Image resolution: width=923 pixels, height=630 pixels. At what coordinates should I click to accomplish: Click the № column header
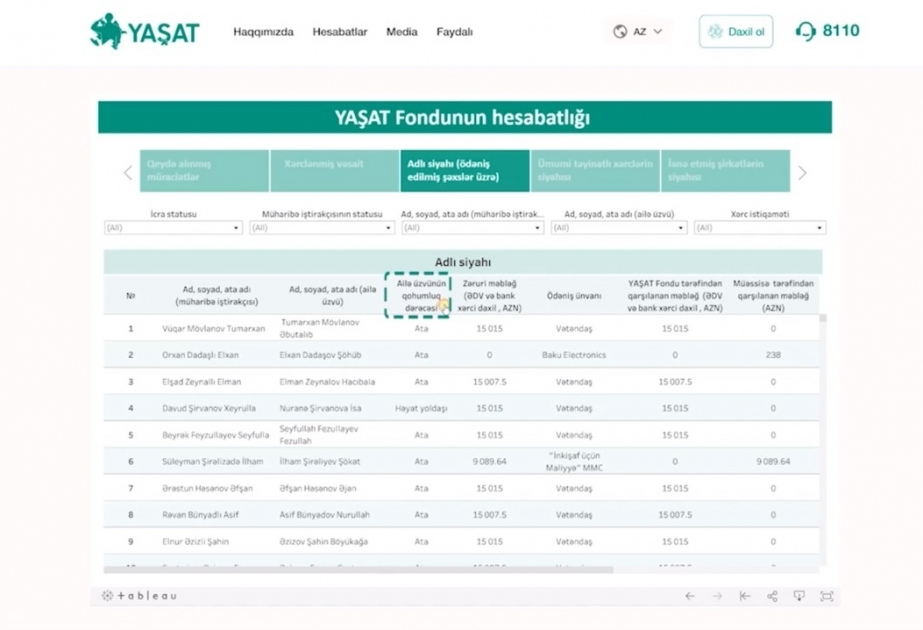pos(131,296)
